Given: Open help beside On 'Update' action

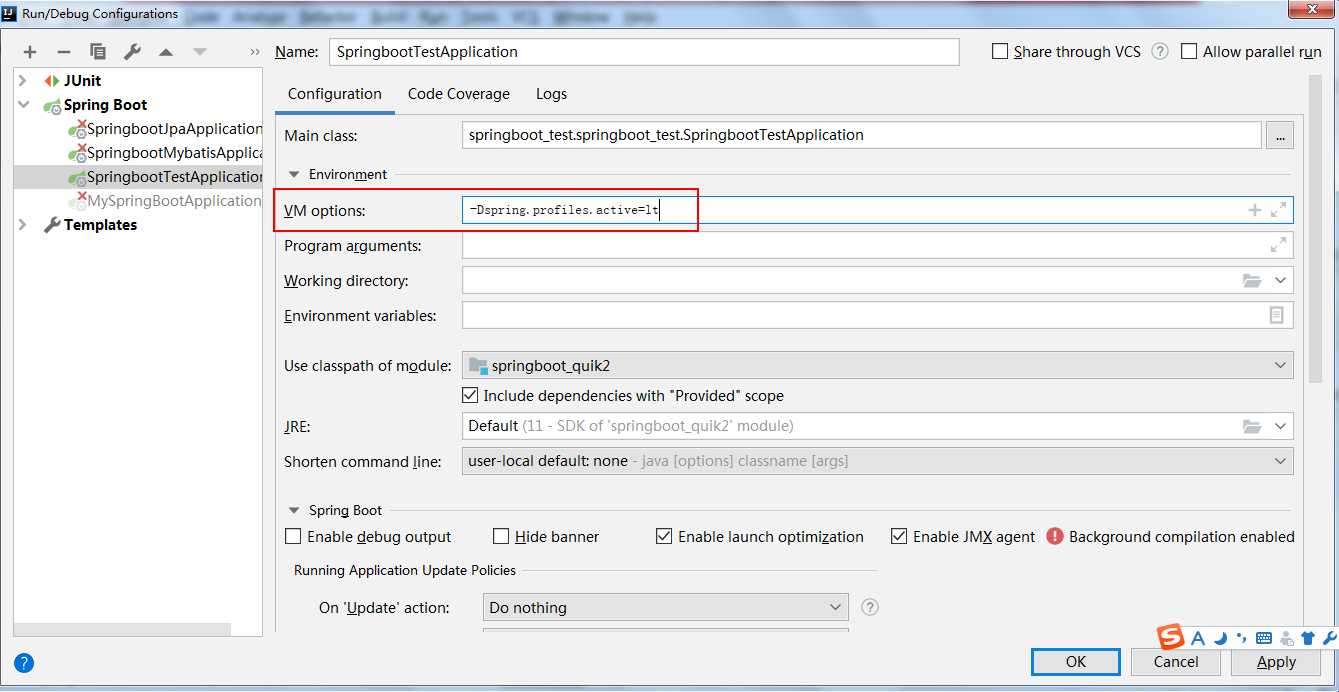Looking at the screenshot, I should pos(870,607).
